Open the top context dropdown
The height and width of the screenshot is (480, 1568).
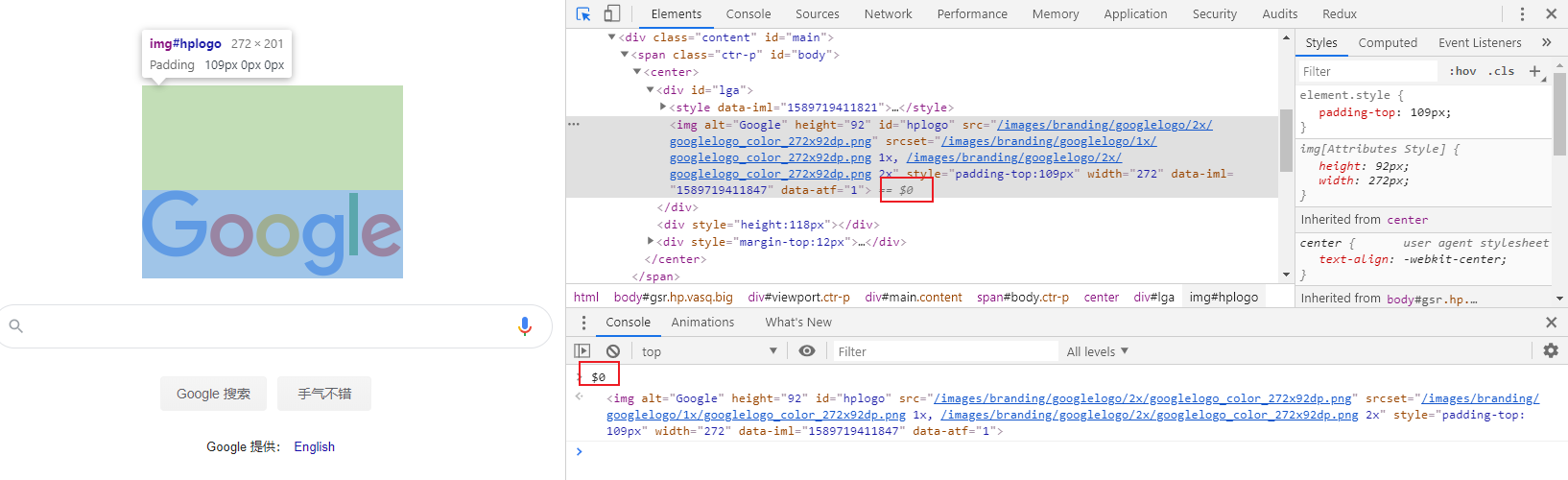click(709, 351)
